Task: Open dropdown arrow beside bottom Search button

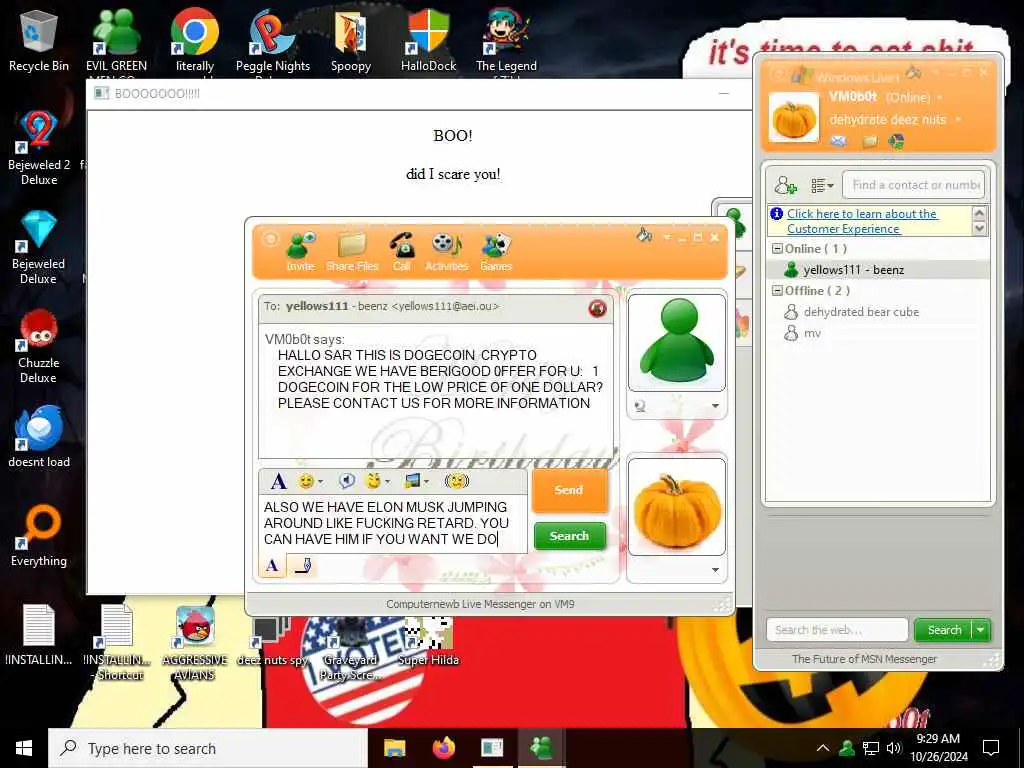Action: click(981, 630)
